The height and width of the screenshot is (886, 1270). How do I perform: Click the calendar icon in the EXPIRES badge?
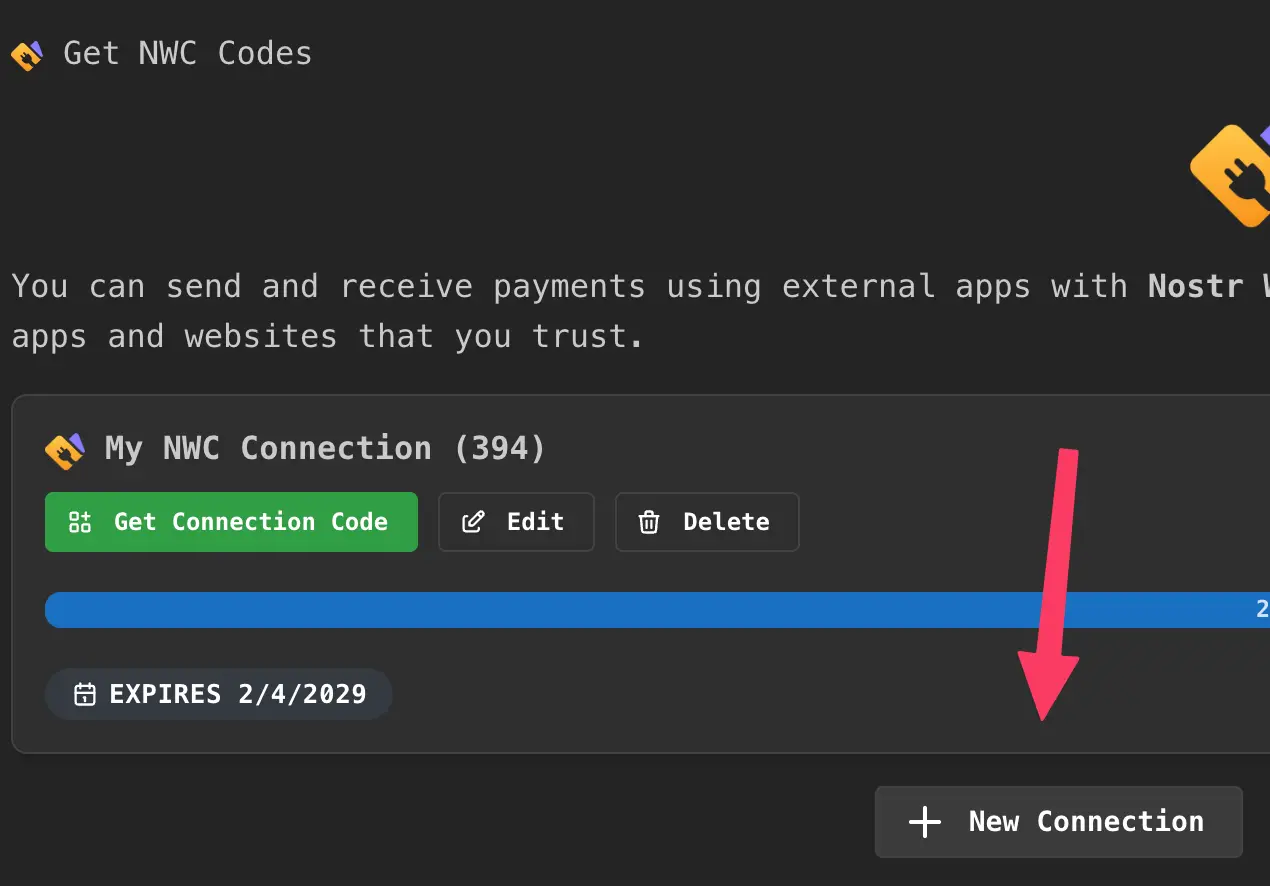(84, 693)
